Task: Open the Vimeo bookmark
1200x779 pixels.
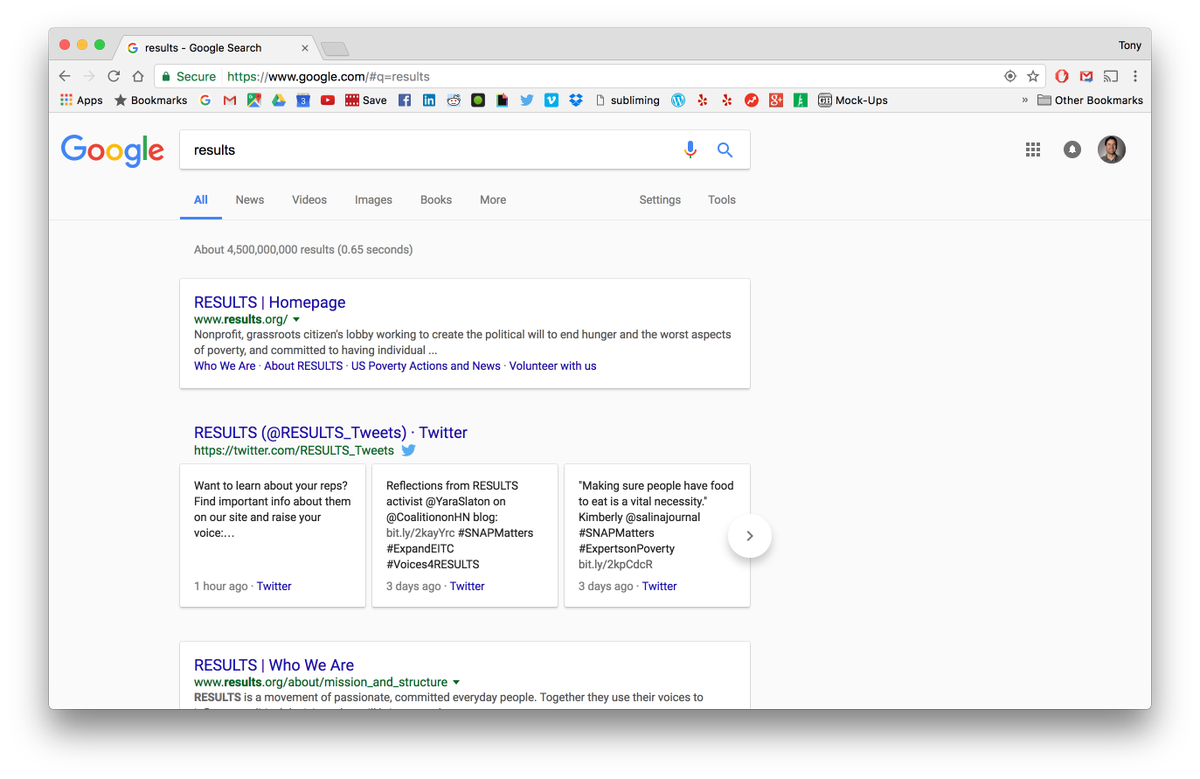Action: pos(551,100)
